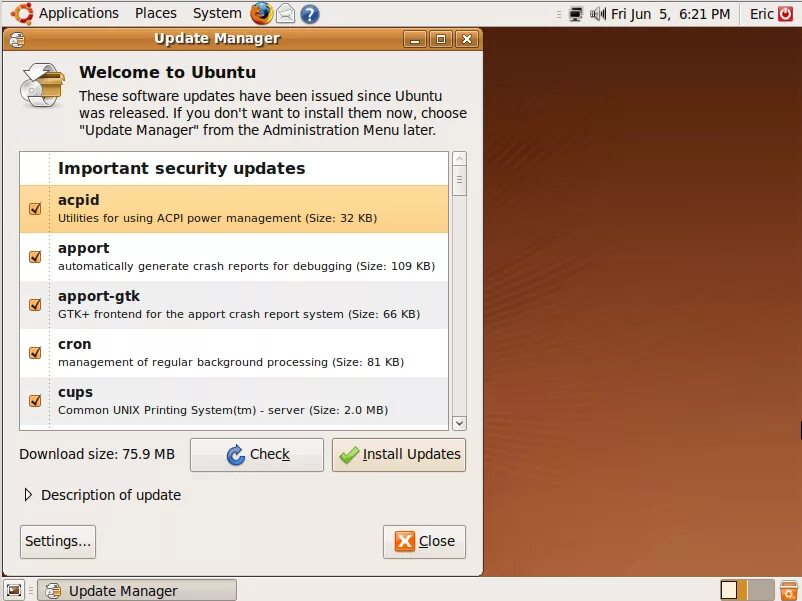
Task: Select the acpid package name
Action: 78,200
